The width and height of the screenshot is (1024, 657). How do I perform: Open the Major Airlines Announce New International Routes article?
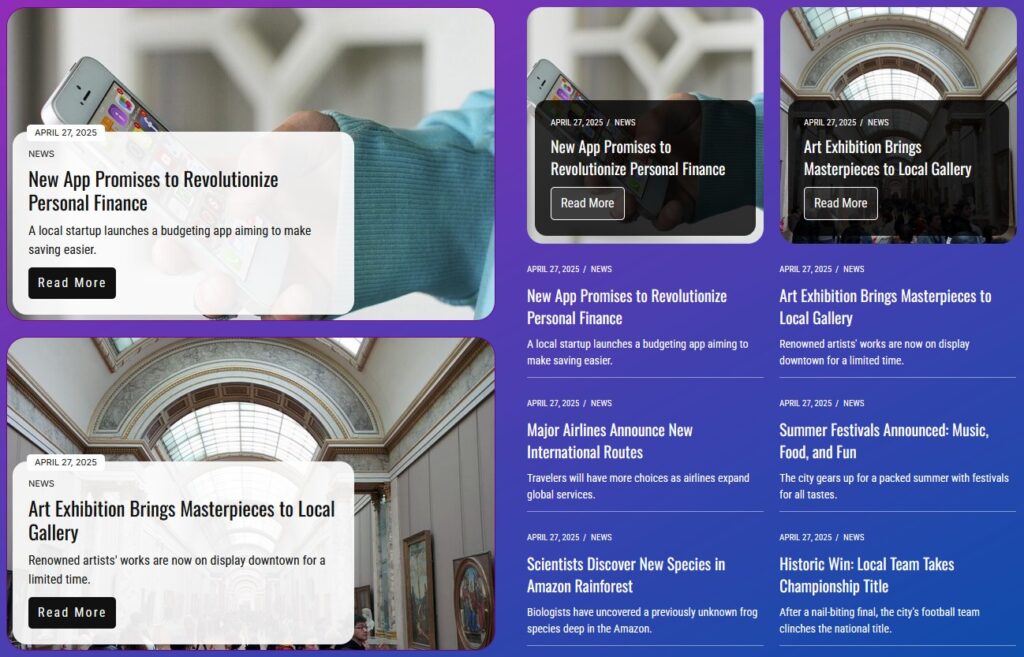609,441
